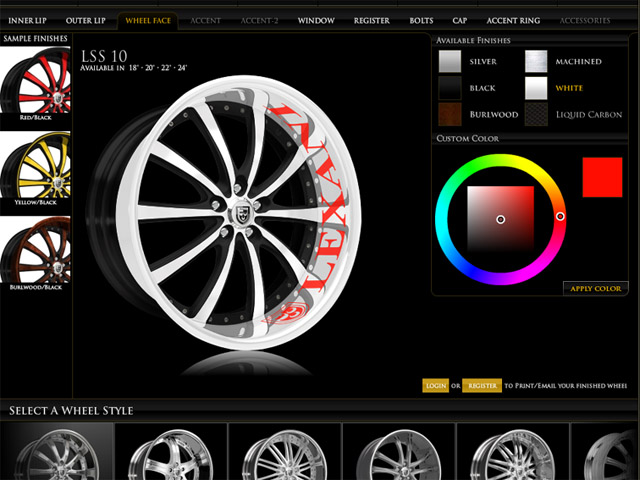Click the dimmed Accent-2 tab
Viewport: 640px width, 480px height.
[x=259, y=20]
